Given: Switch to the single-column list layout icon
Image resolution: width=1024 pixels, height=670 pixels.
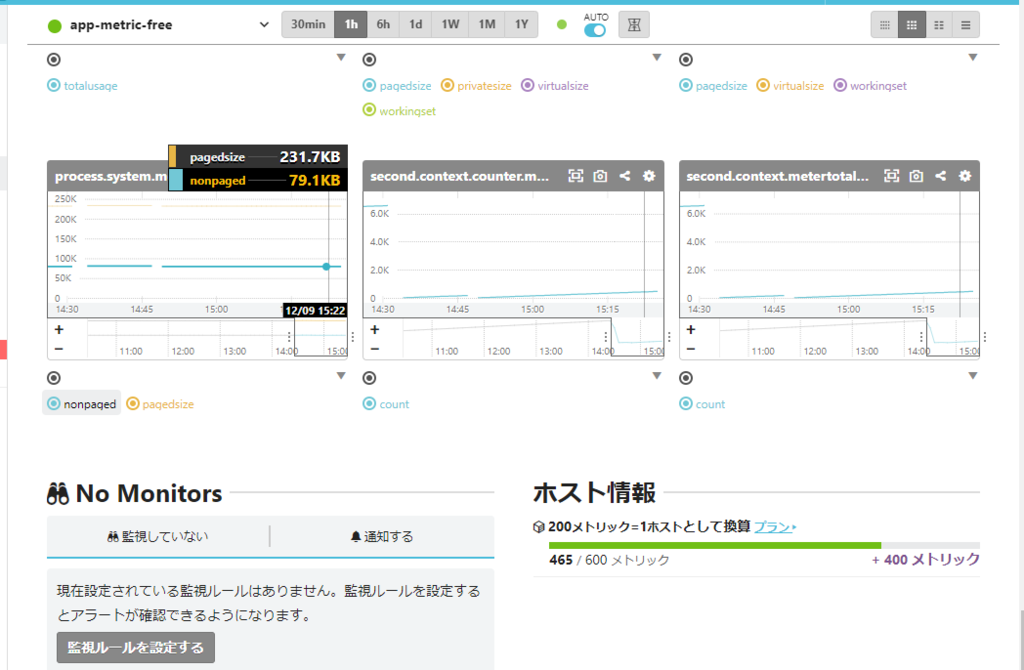Looking at the screenshot, I should pyautogui.click(x=966, y=25).
